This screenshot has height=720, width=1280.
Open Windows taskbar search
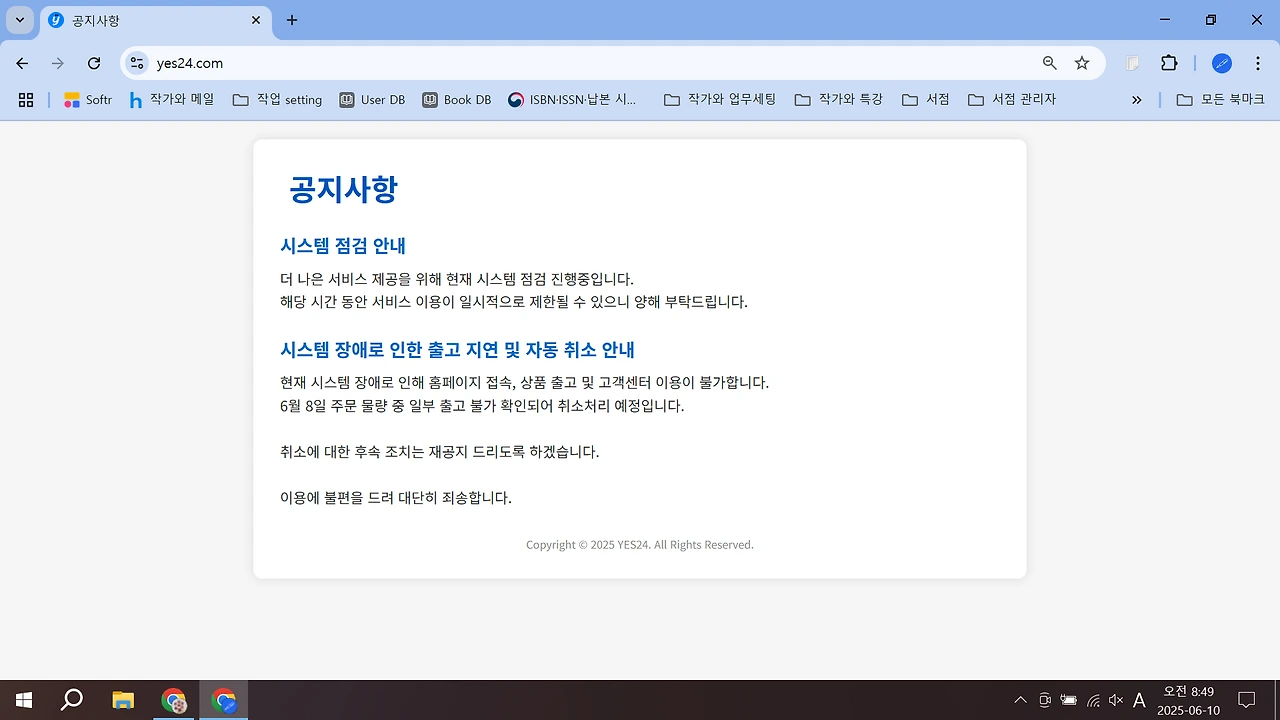tap(72, 700)
